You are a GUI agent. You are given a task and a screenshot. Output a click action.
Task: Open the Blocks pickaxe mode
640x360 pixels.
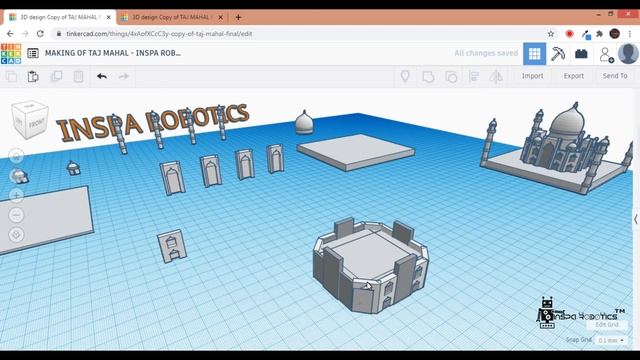[x=558, y=53]
